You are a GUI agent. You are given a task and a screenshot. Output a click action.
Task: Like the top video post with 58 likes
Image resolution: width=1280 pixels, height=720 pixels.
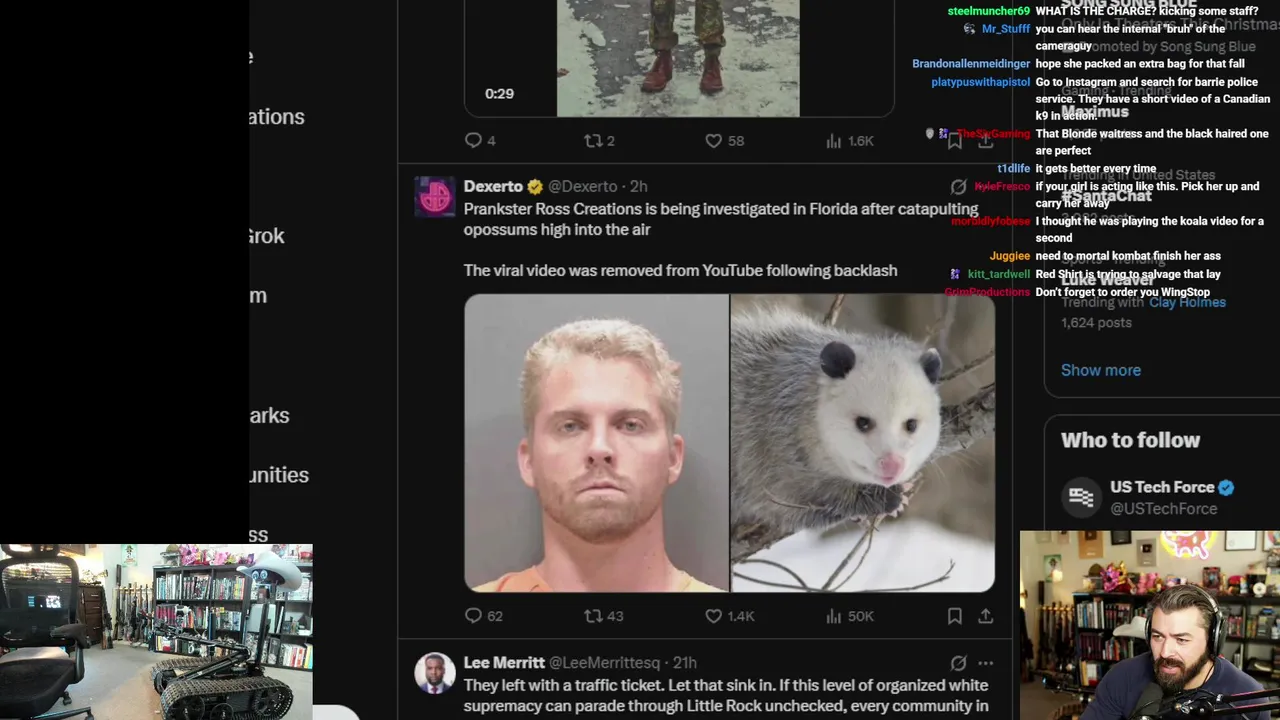click(x=725, y=141)
